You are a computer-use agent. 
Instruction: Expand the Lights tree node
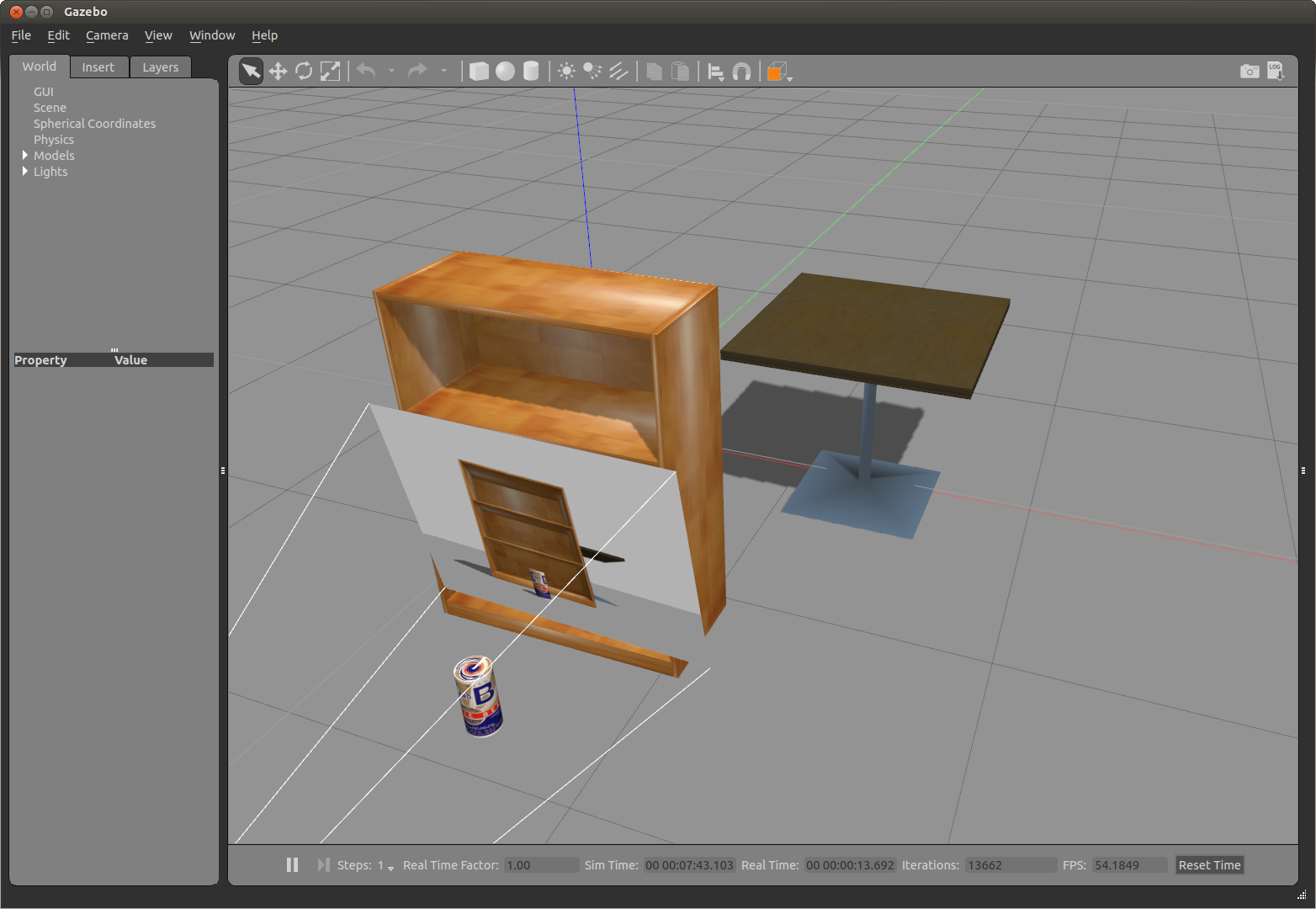click(x=24, y=171)
